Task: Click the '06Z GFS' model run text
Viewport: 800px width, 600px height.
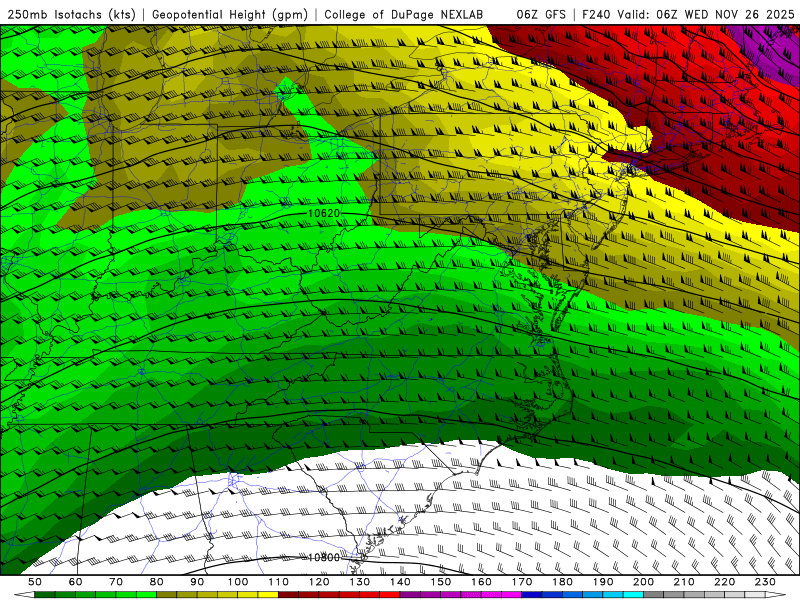Action: tap(541, 15)
